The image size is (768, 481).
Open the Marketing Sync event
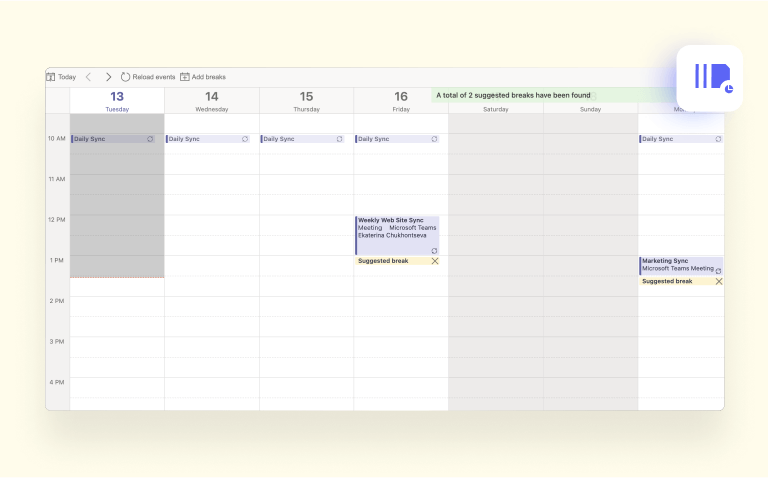click(681, 265)
